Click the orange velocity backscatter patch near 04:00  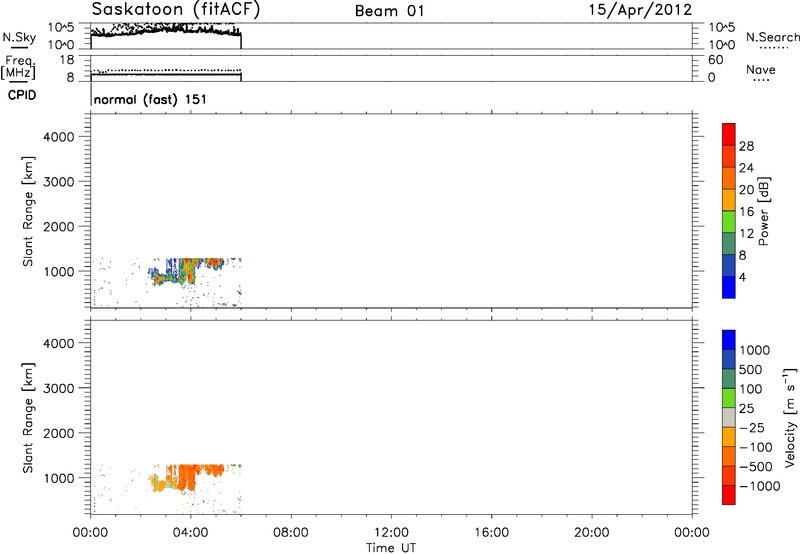pyautogui.click(x=189, y=477)
